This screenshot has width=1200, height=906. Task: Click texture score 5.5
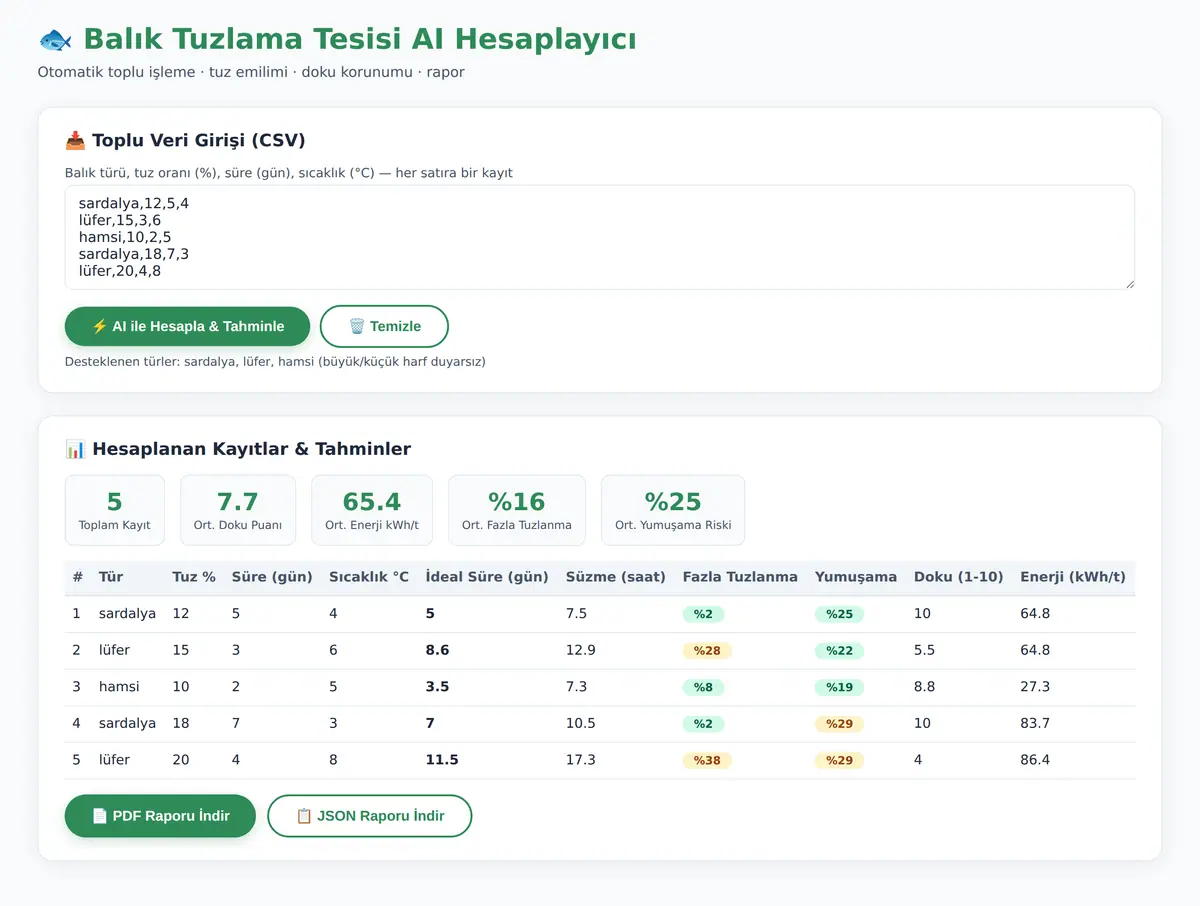click(924, 650)
